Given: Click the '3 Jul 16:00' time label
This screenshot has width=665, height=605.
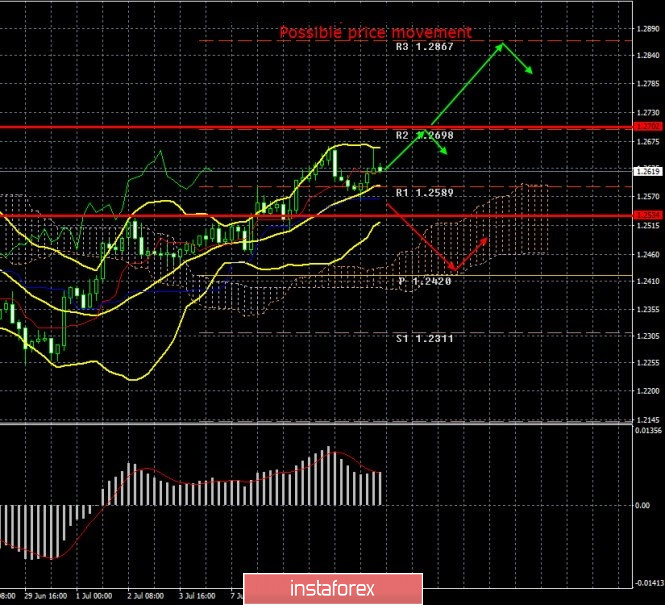Looking at the screenshot, I should (197, 596).
